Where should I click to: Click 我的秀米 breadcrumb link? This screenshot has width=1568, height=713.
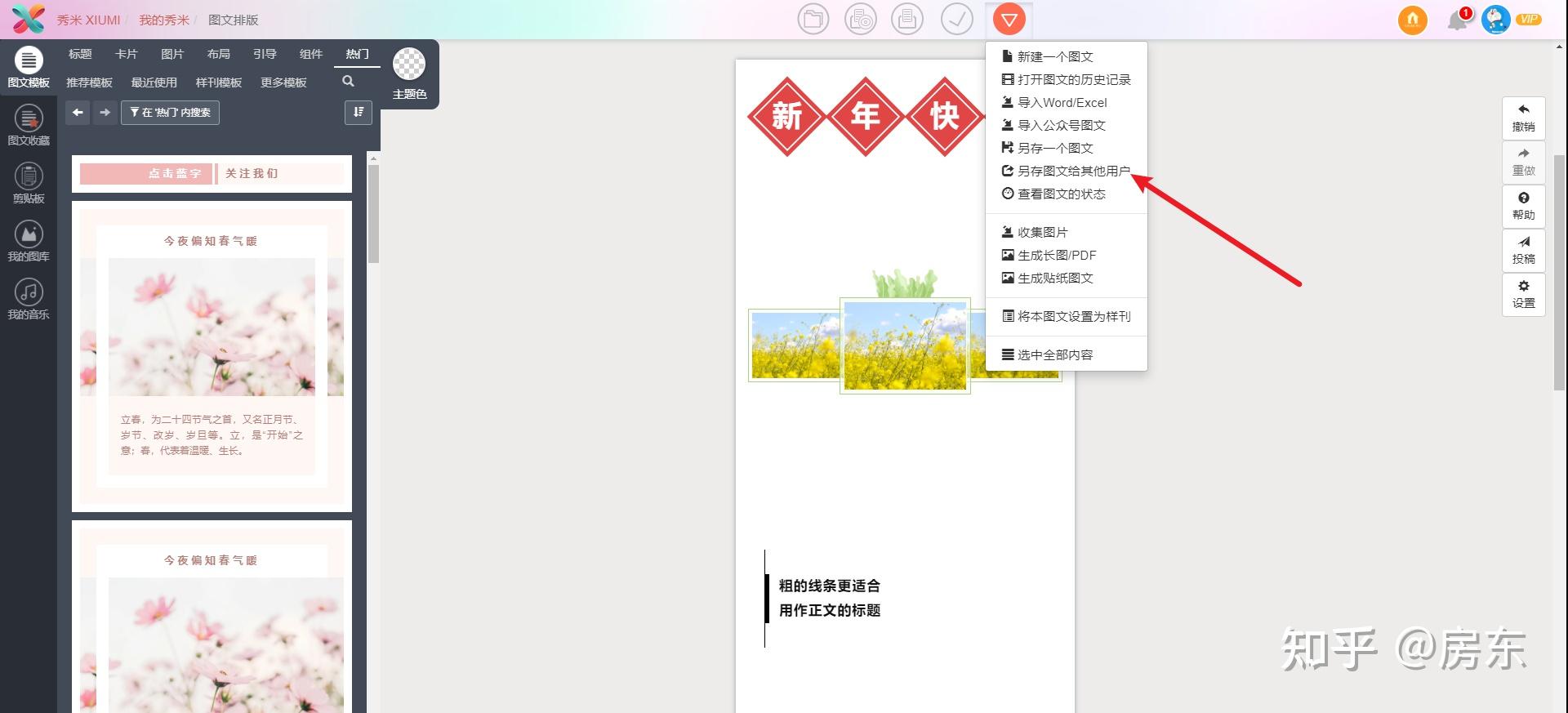pos(163,20)
